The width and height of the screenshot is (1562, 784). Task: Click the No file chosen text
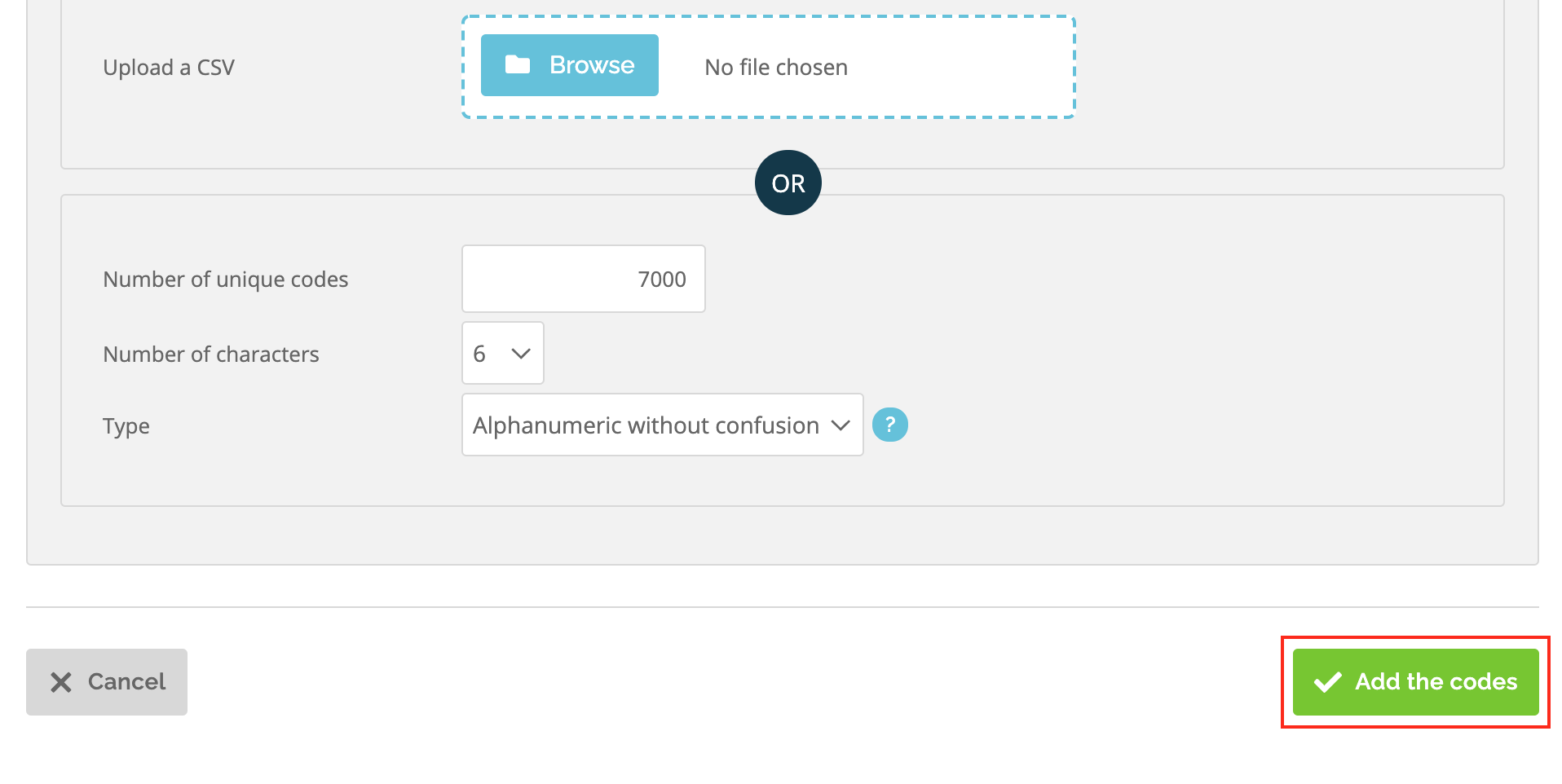click(x=776, y=67)
